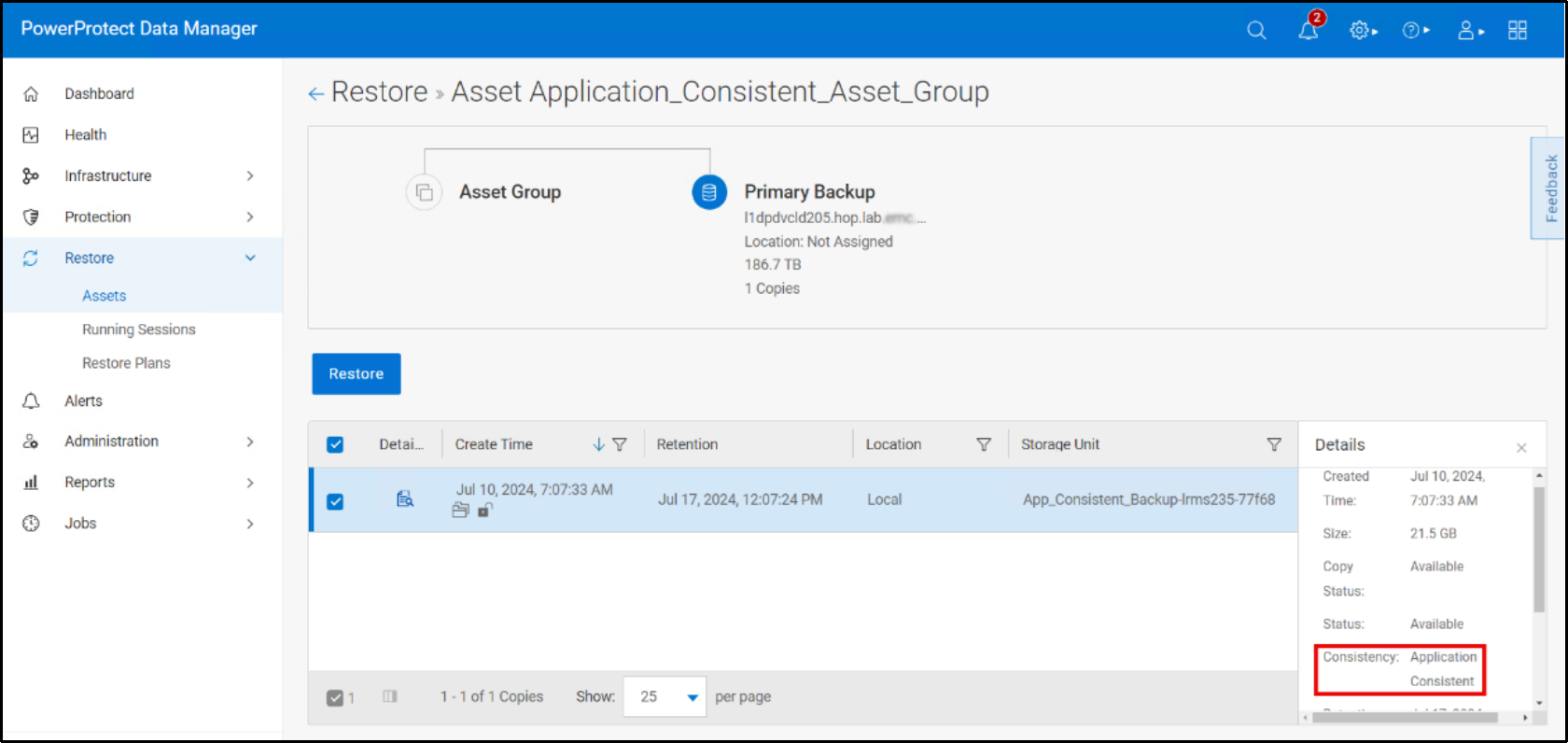Viewport: 1568px width, 743px height.
Task: Uncheck the Jul 10, 2024 copy row
Action: point(335,501)
